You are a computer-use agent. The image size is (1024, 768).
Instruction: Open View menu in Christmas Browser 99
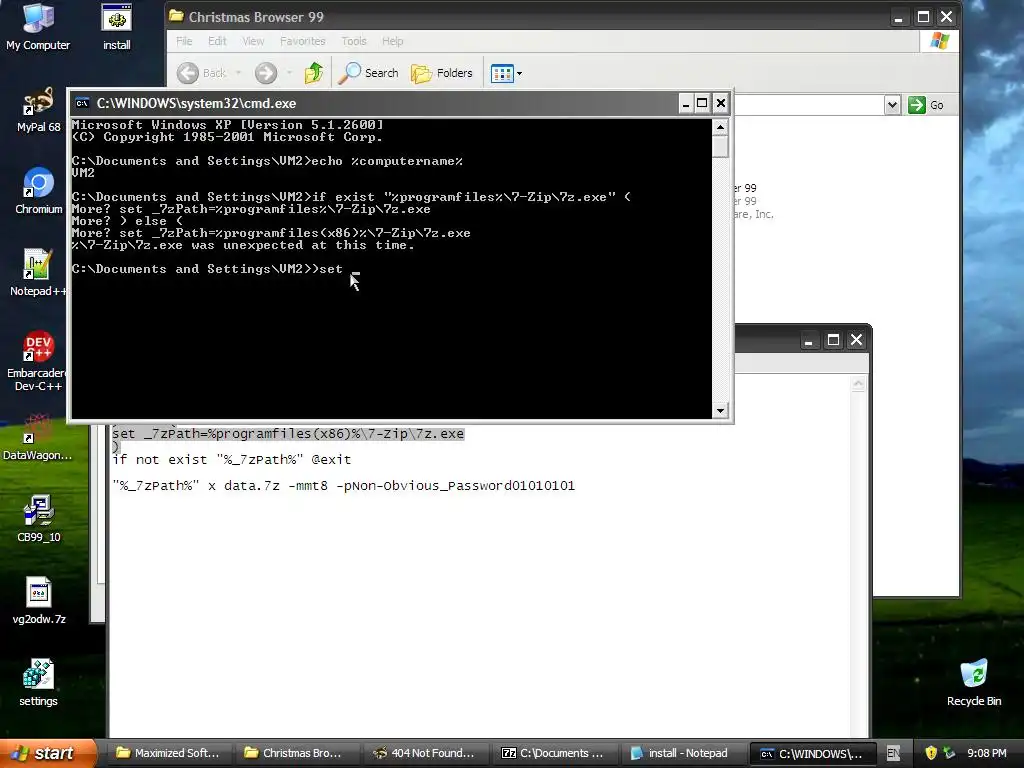click(253, 41)
